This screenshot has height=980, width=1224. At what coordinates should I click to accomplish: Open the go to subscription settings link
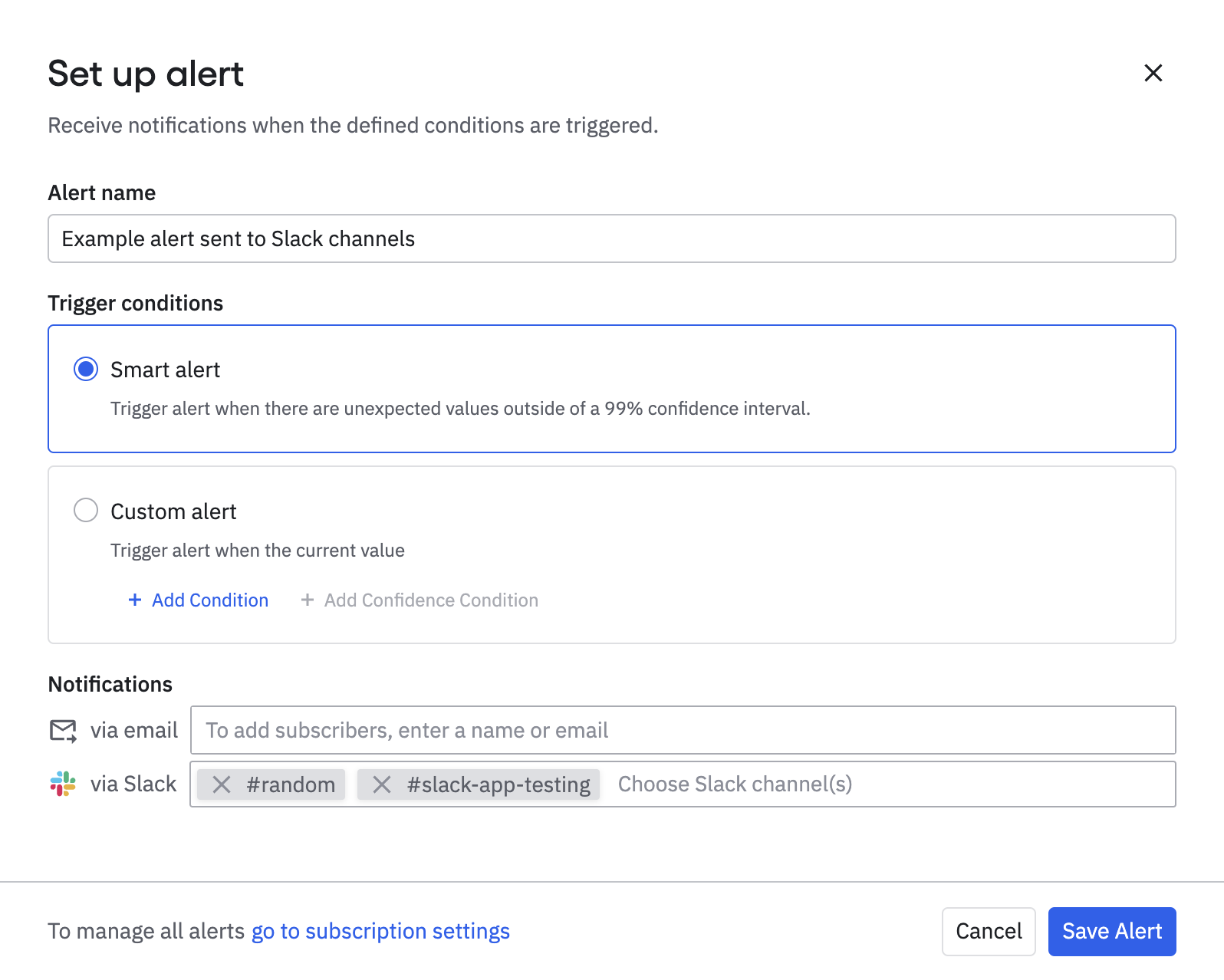pyautogui.click(x=380, y=931)
